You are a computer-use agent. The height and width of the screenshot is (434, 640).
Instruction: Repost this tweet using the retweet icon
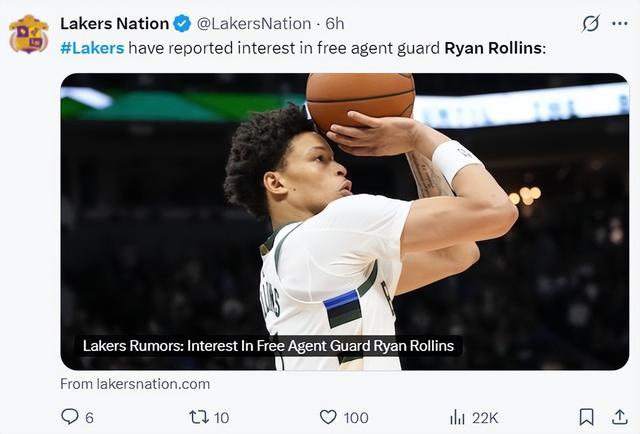198,417
